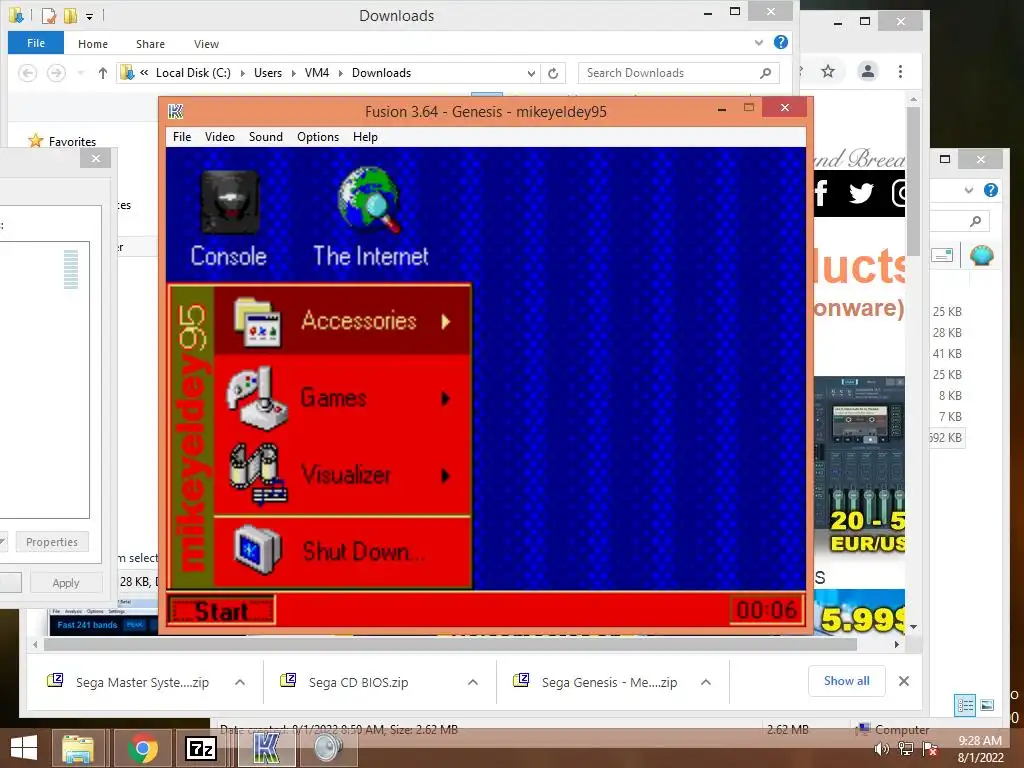Image resolution: width=1024 pixels, height=768 pixels.
Task: Open the Chrome profile avatar
Action: click(867, 71)
